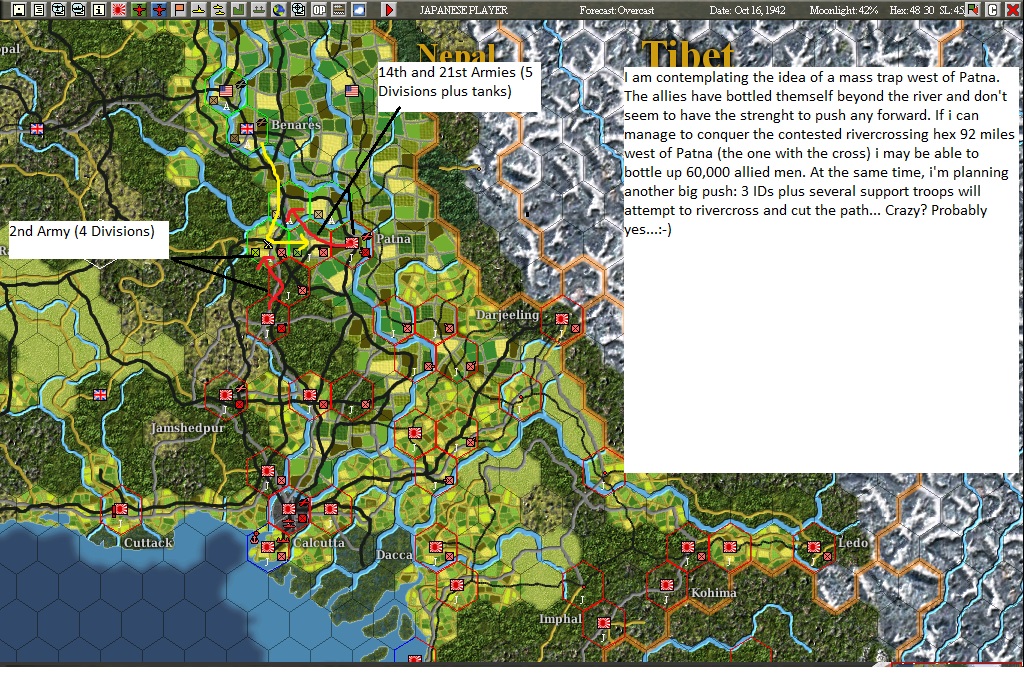Open the OP toolbar button

[319, 9]
